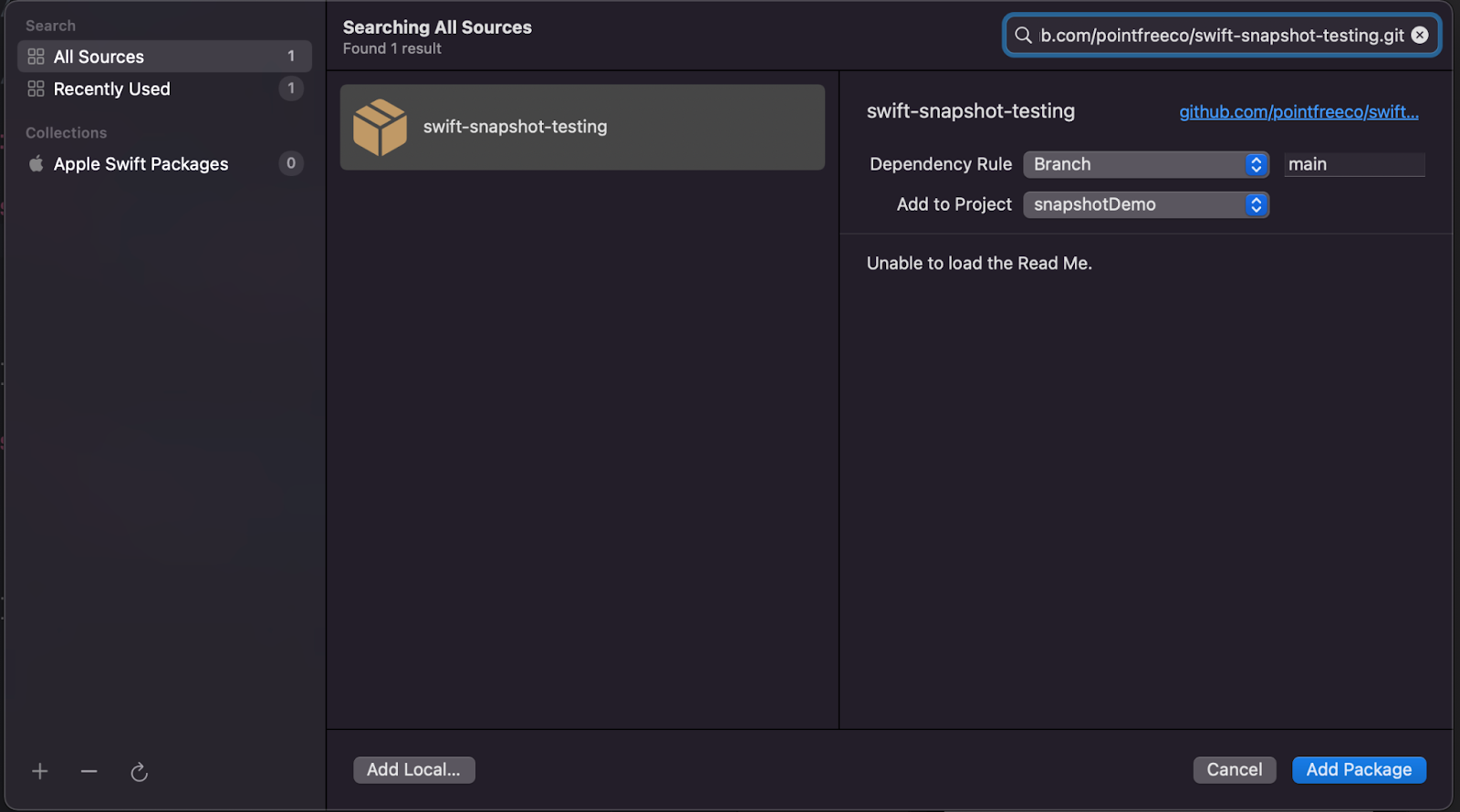
Task: Click the Apple Swift Packages count badge 0
Action: (x=291, y=163)
